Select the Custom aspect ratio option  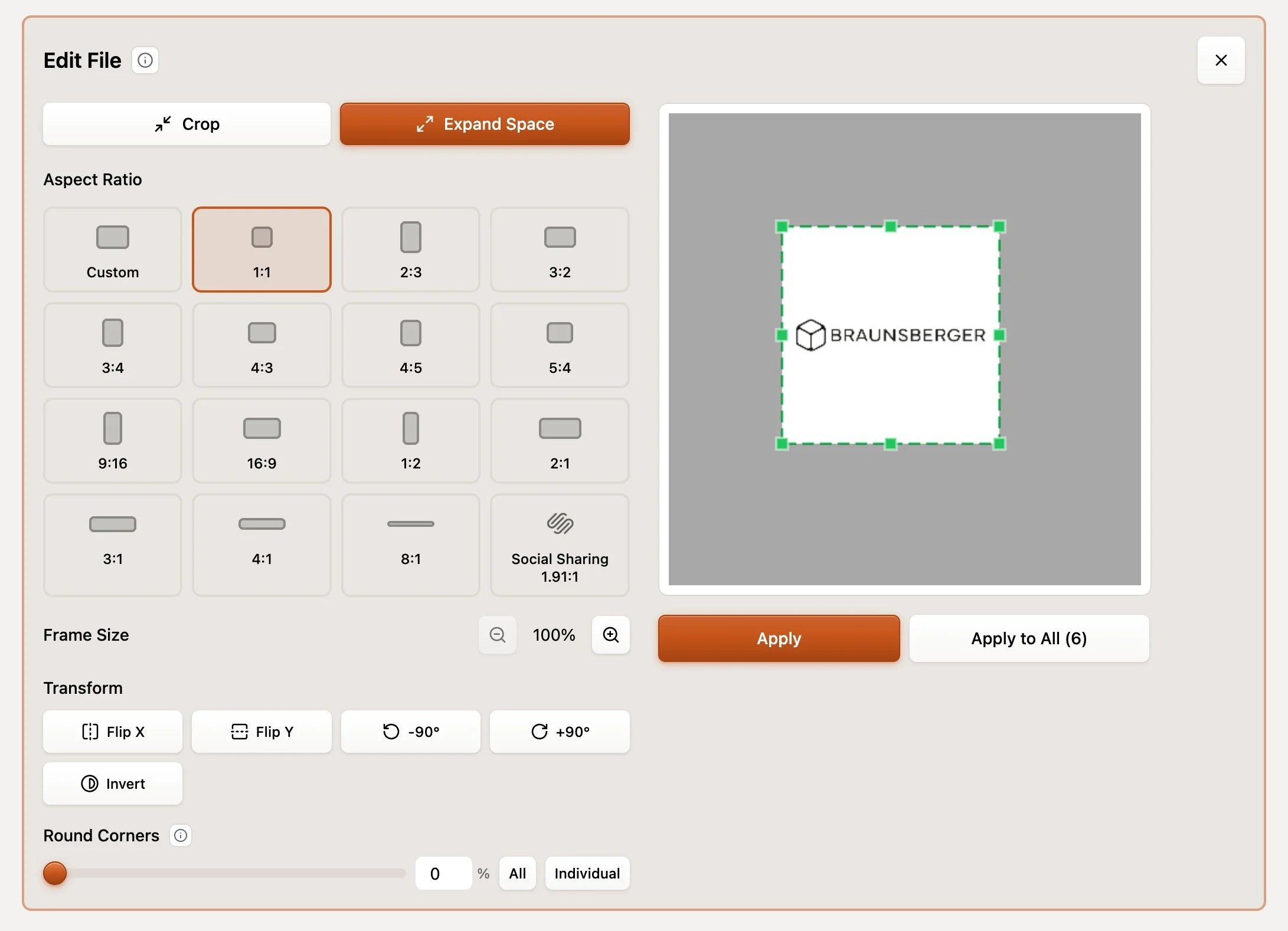pyautogui.click(x=113, y=250)
